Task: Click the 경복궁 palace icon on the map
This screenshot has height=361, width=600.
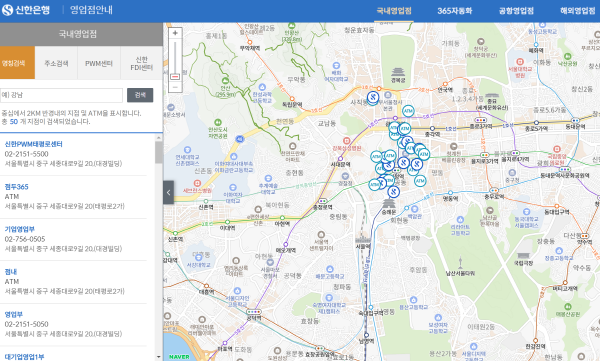Action: (x=398, y=72)
